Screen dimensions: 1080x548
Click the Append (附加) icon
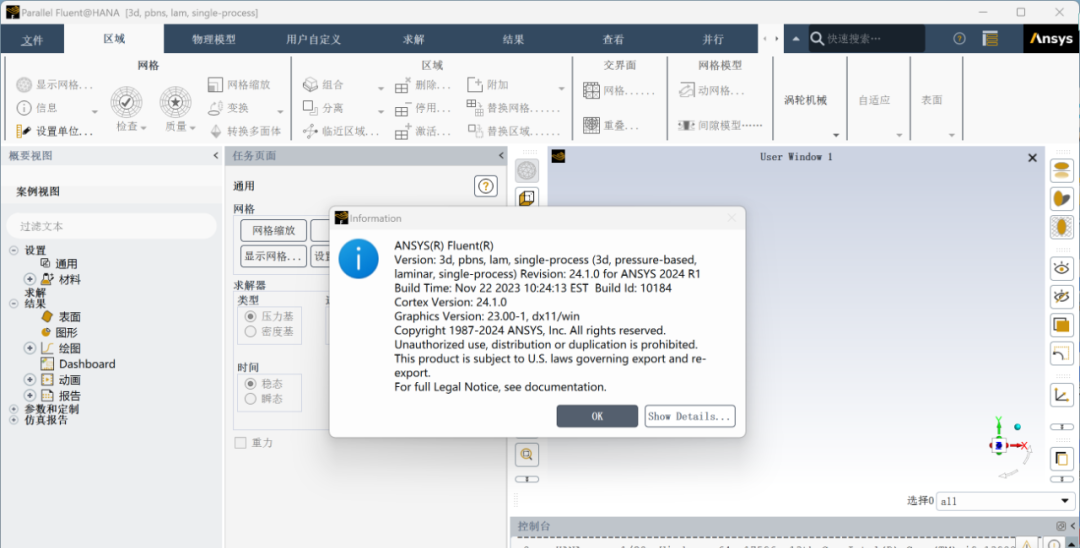click(475, 84)
